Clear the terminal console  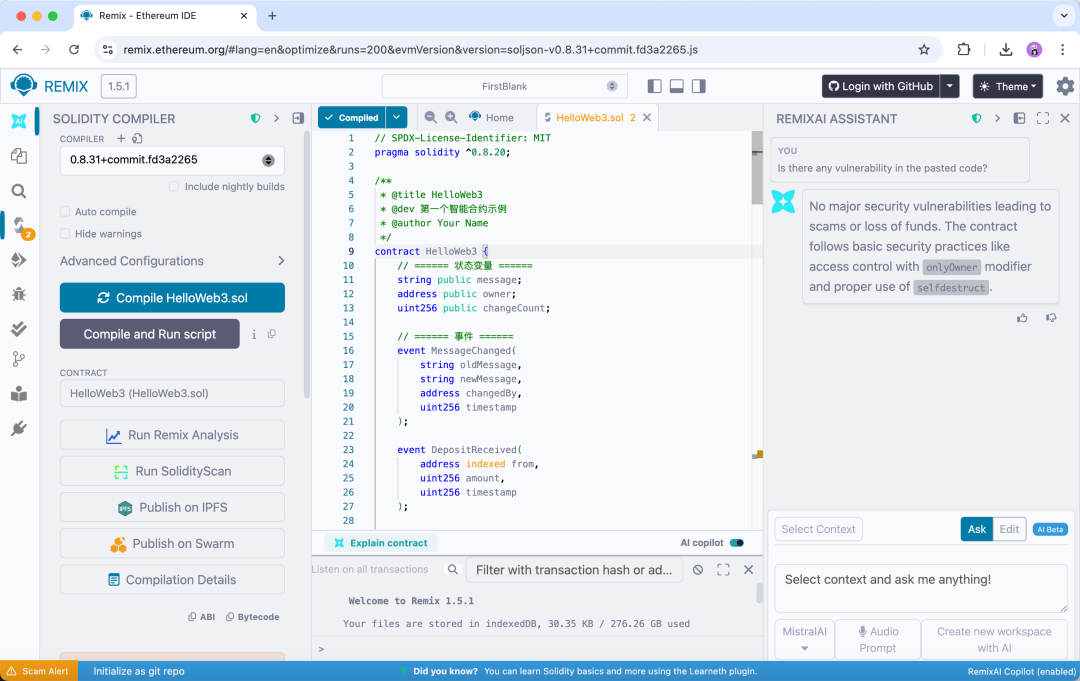pyautogui.click(x=698, y=569)
